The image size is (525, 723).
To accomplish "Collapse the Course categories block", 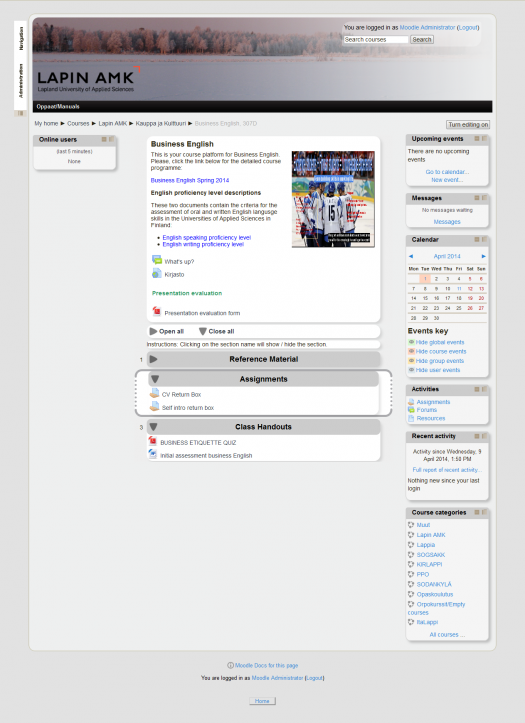I will tap(477, 512).
